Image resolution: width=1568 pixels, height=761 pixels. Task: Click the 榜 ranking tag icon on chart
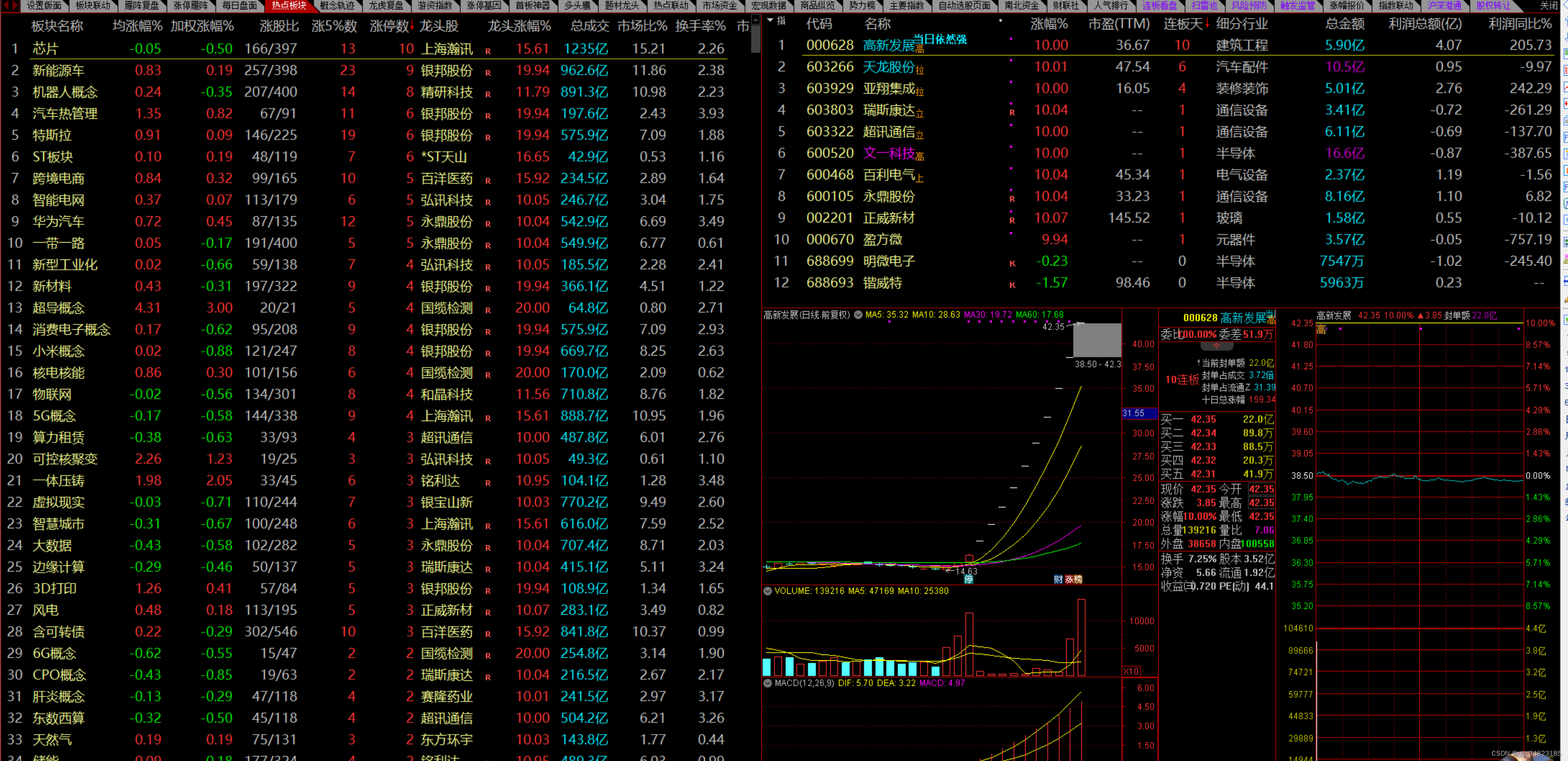(x=1078, y=580)
